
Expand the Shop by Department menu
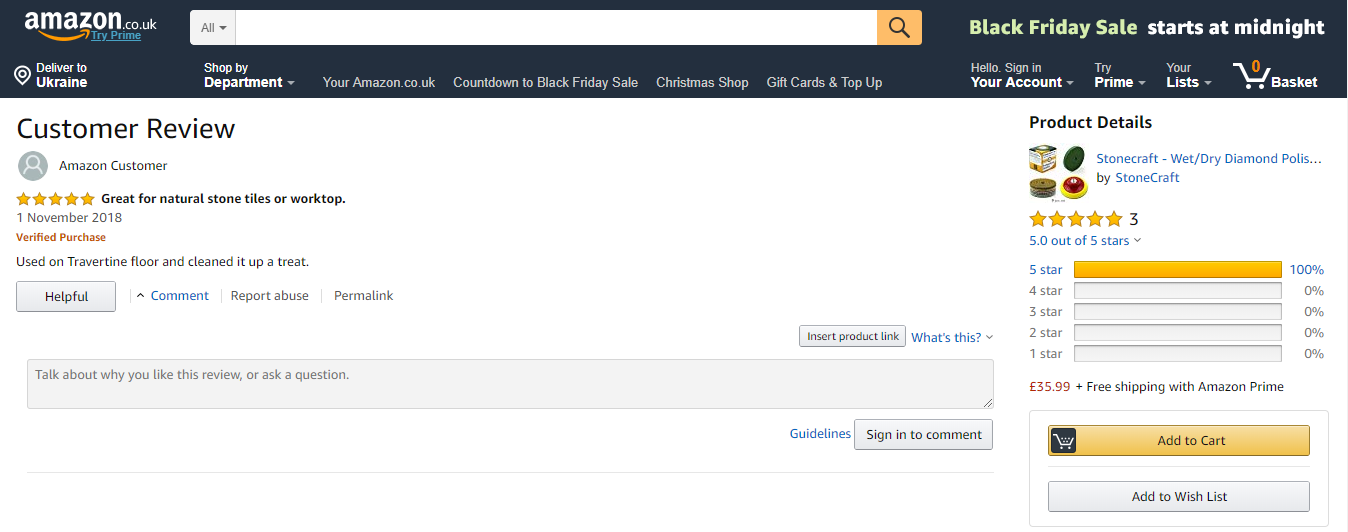coord(249,76)
